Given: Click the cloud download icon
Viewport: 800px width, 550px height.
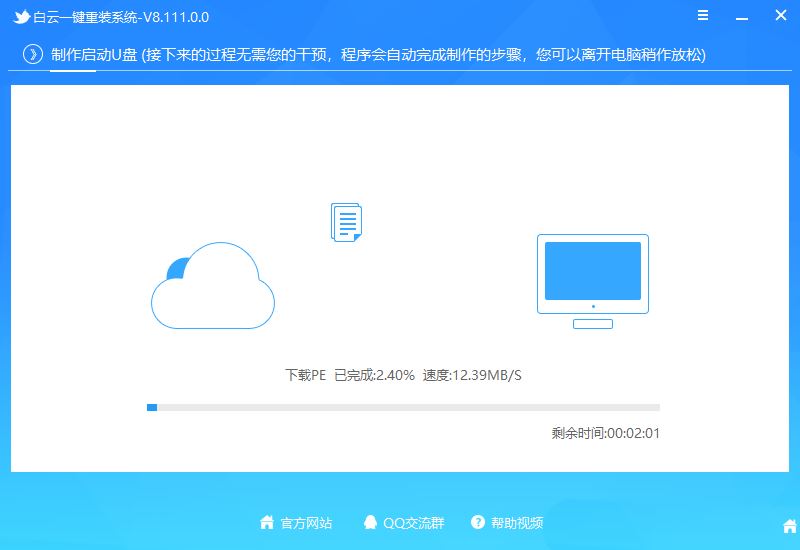Looking at the screenshot, I should click(212, 286).
